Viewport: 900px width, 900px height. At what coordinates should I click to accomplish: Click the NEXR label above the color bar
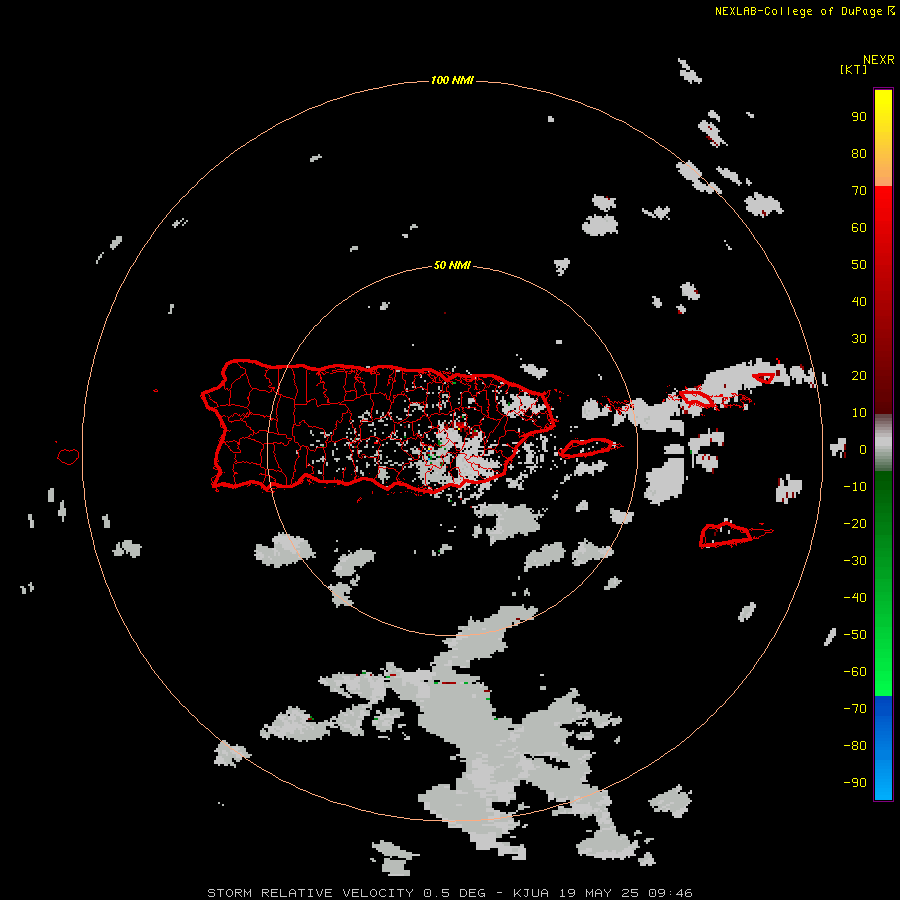click(x=879, y=60)
